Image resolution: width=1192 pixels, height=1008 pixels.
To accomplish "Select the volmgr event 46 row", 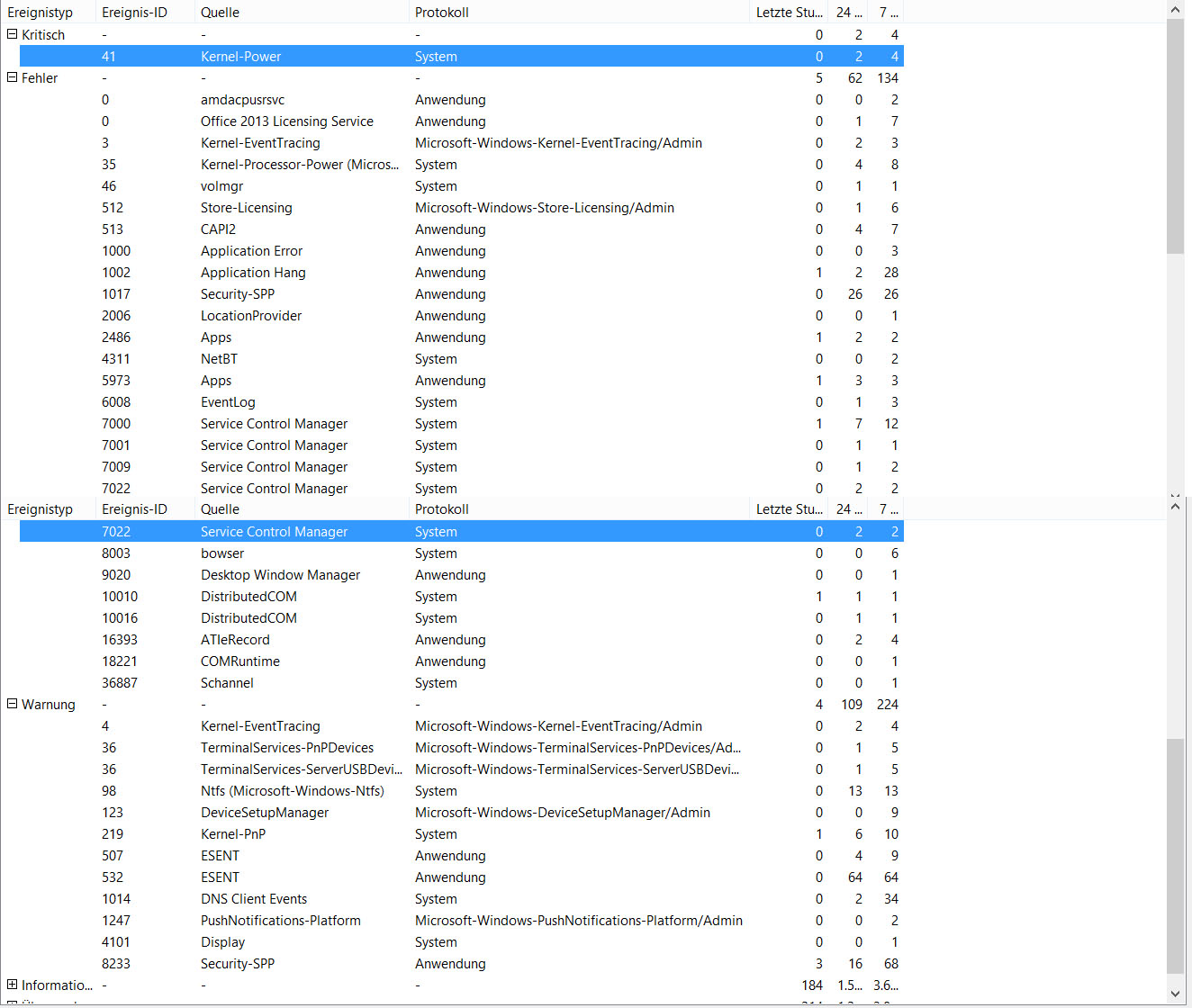I will pos(461,185).
